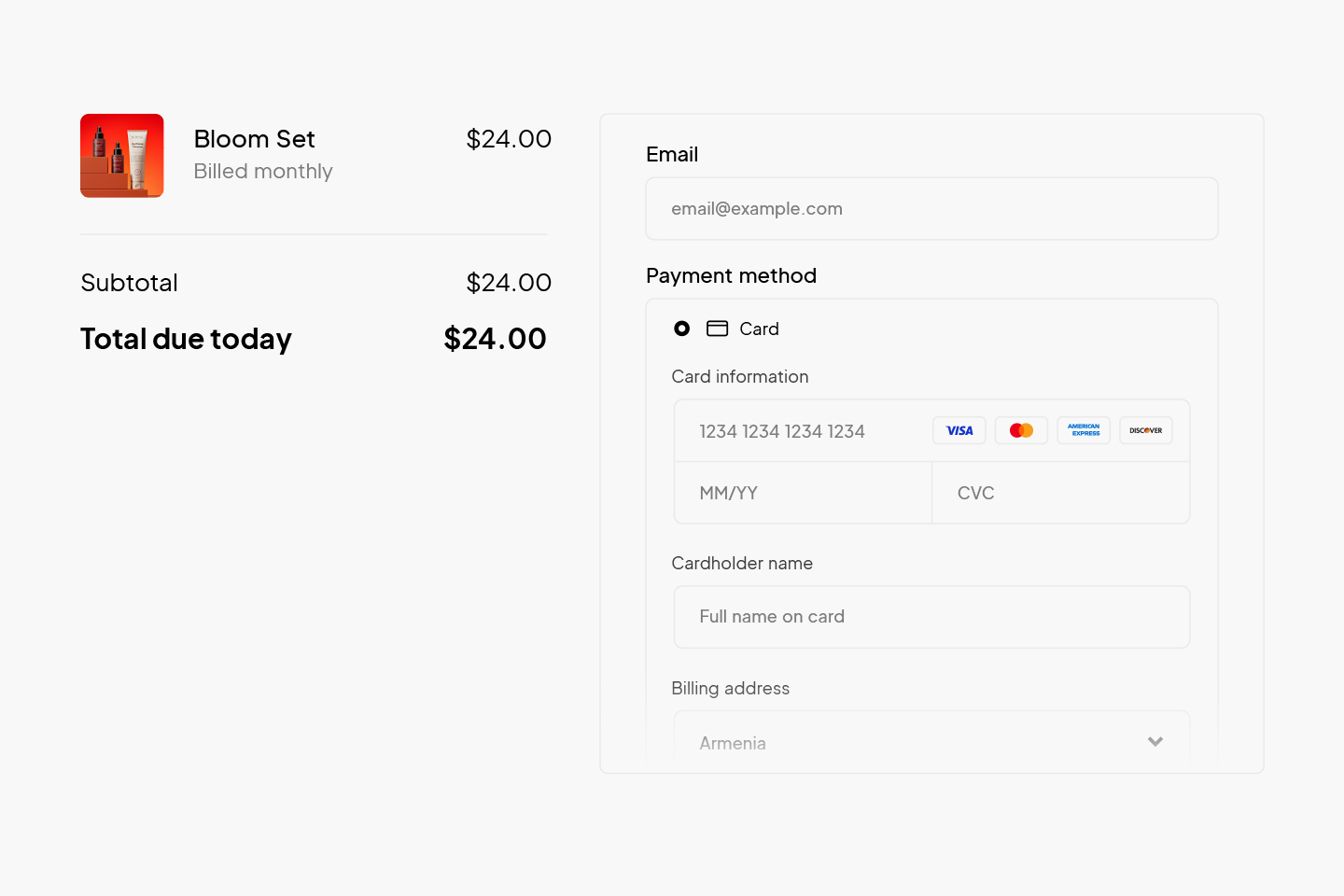Click the Full name on card field

[x=931, y=617]
